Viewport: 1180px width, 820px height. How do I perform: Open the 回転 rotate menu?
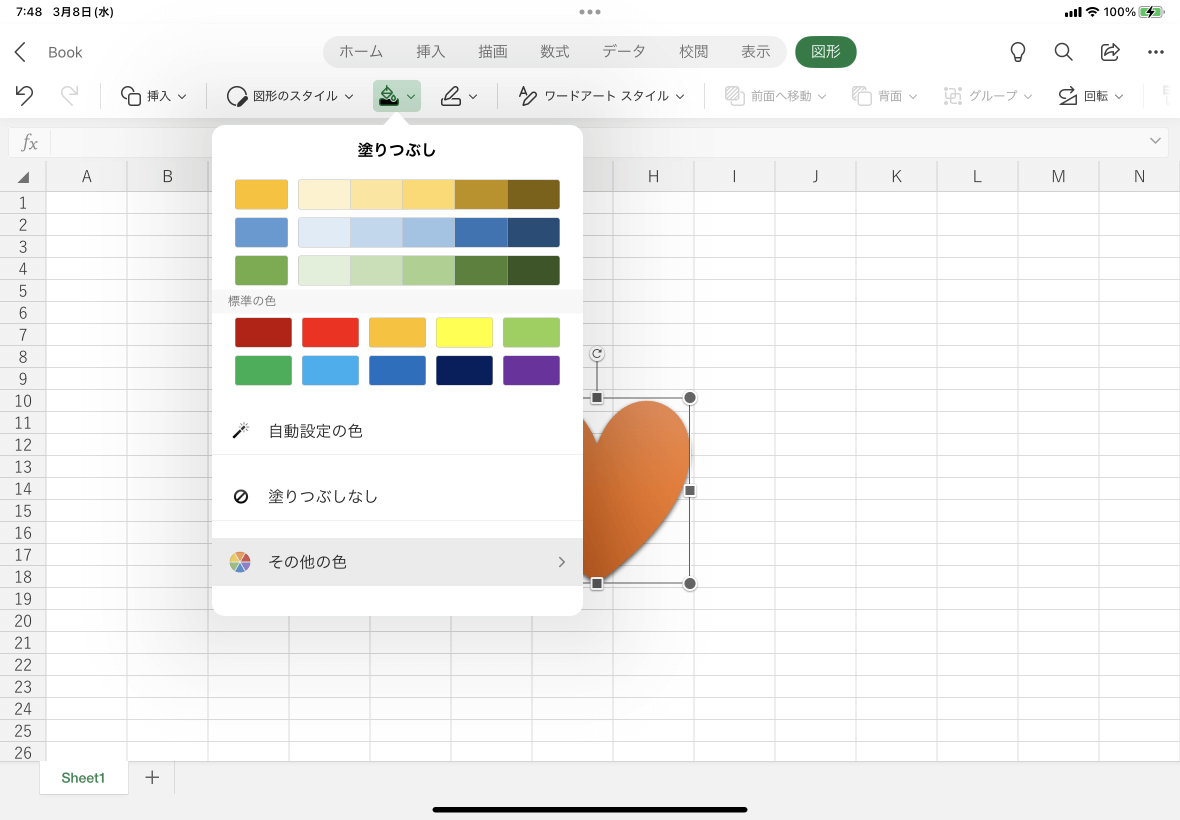pos(1090,96)
